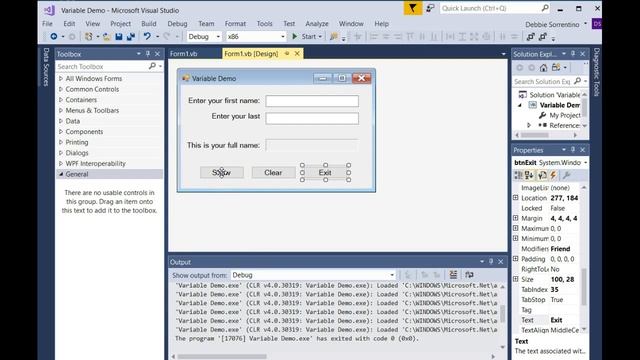Screen dimensions: 640x360
Task: Click the New Project toolbar icon
Action: 88,37
